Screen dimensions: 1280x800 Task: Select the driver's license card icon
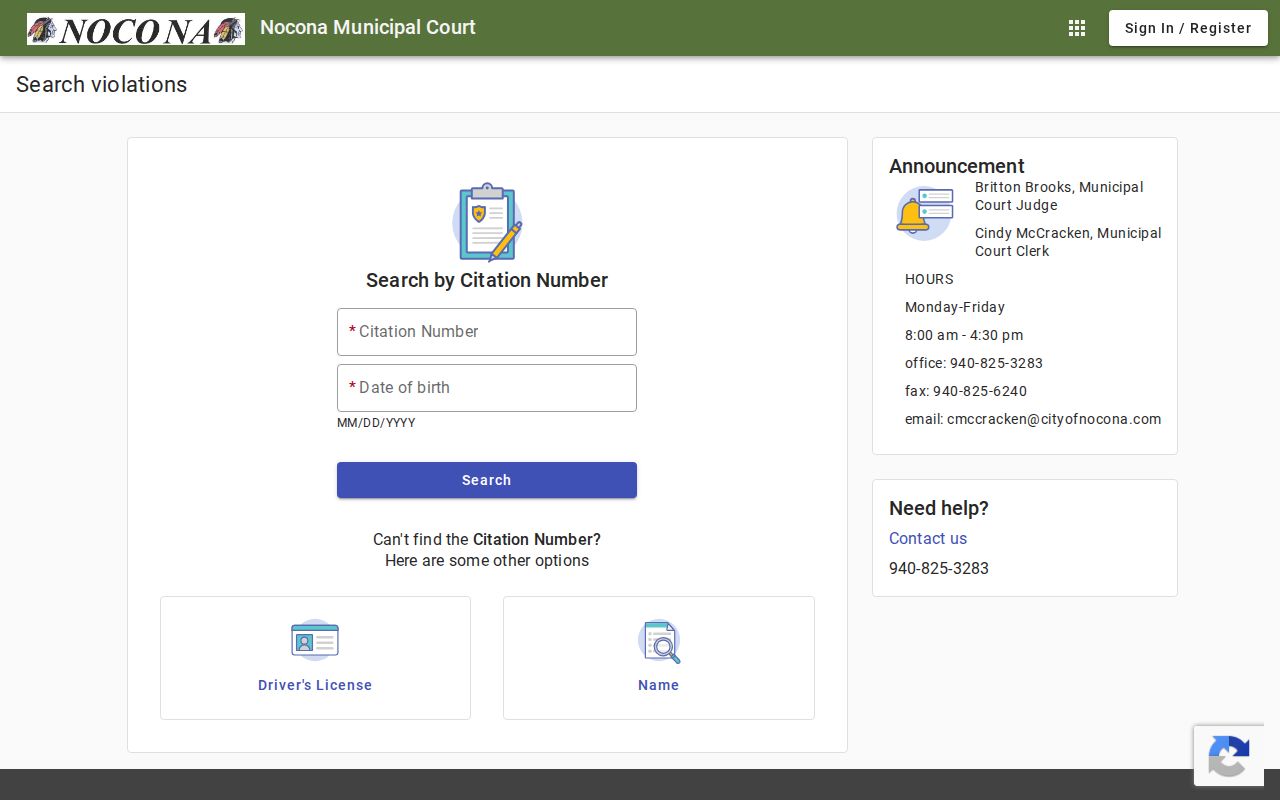click(x=315, y=640)
